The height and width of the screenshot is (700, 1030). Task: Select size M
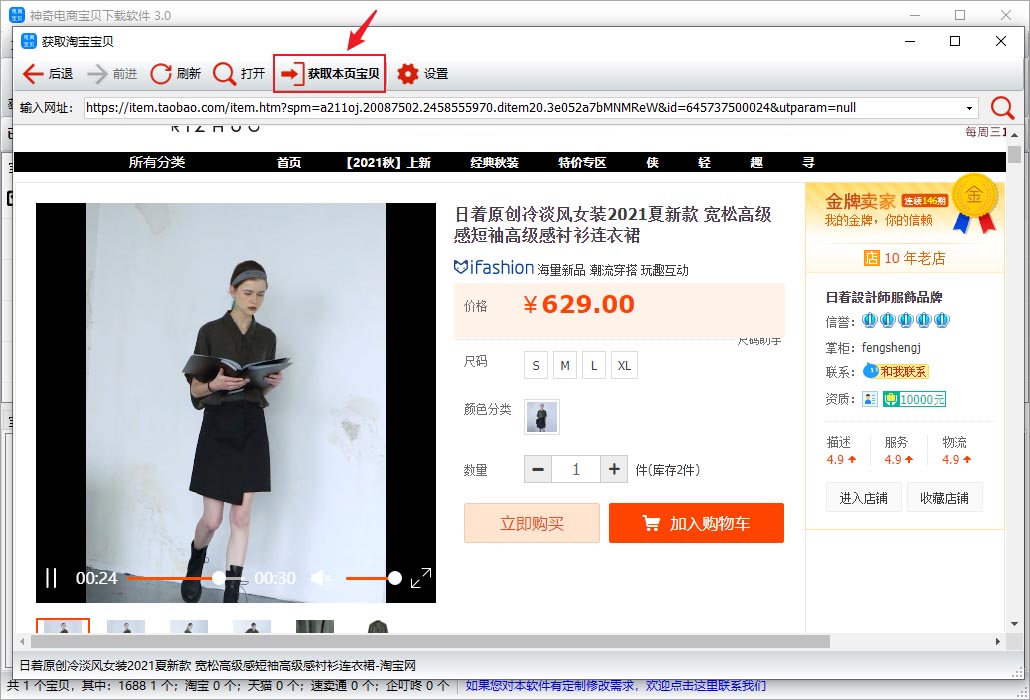pyautogui.click(x=565, y=366)
